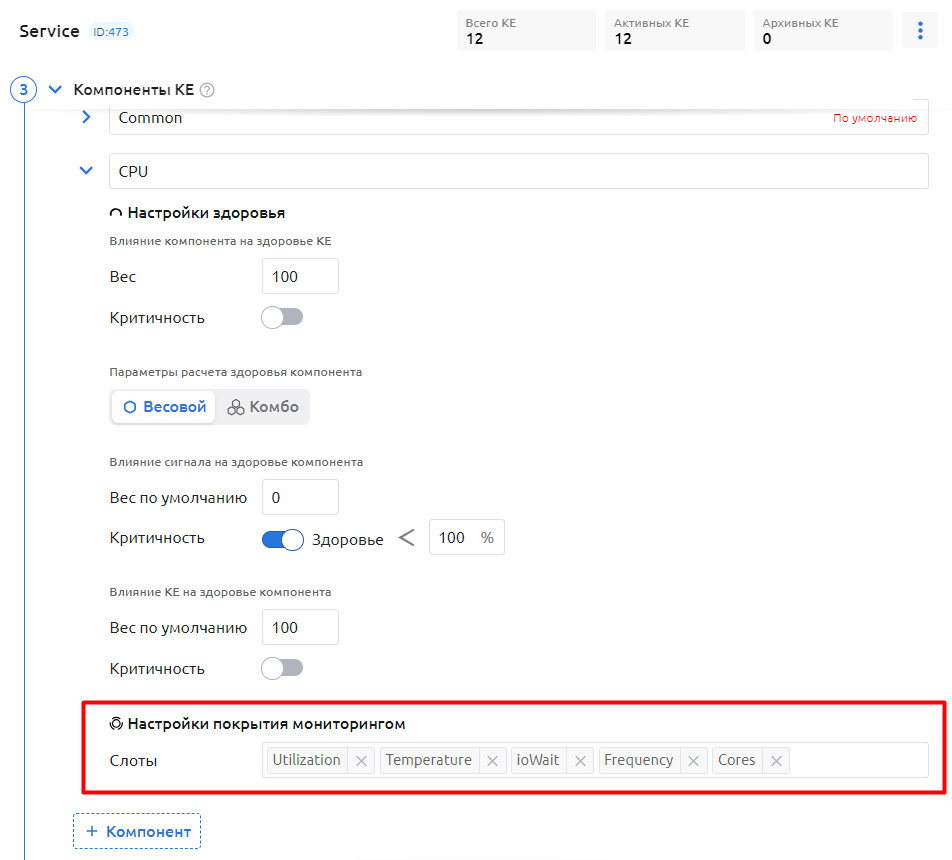This screenshot has height=860, width=952.
Task: Click the CPU component name field
Action: point(518,171)
